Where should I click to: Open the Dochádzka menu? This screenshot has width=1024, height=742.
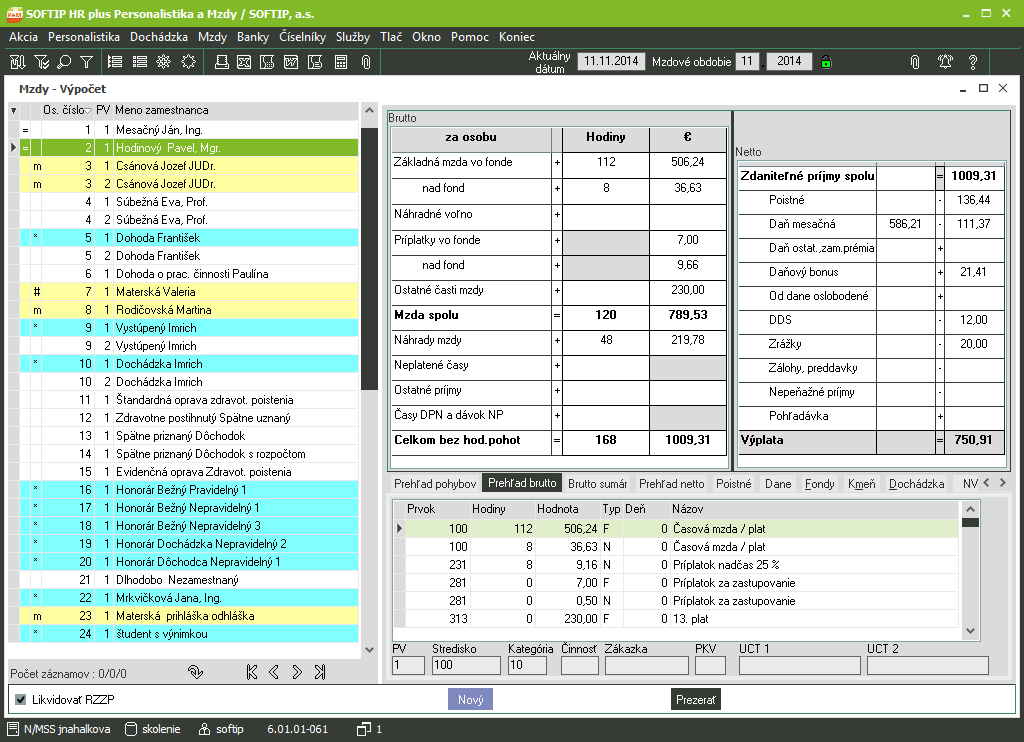(159, 37)
